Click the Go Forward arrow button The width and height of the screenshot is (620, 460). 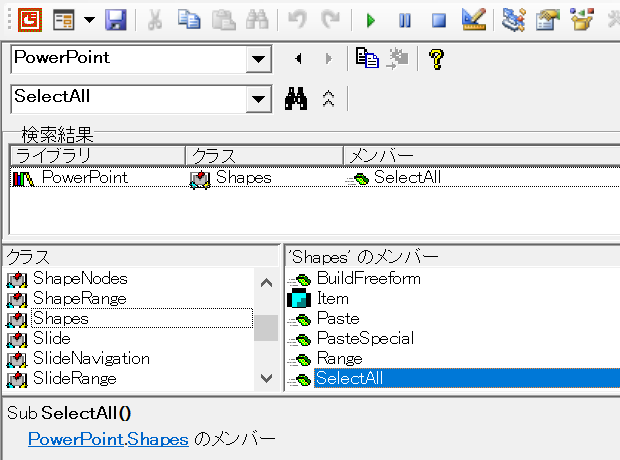coord(329,59)
